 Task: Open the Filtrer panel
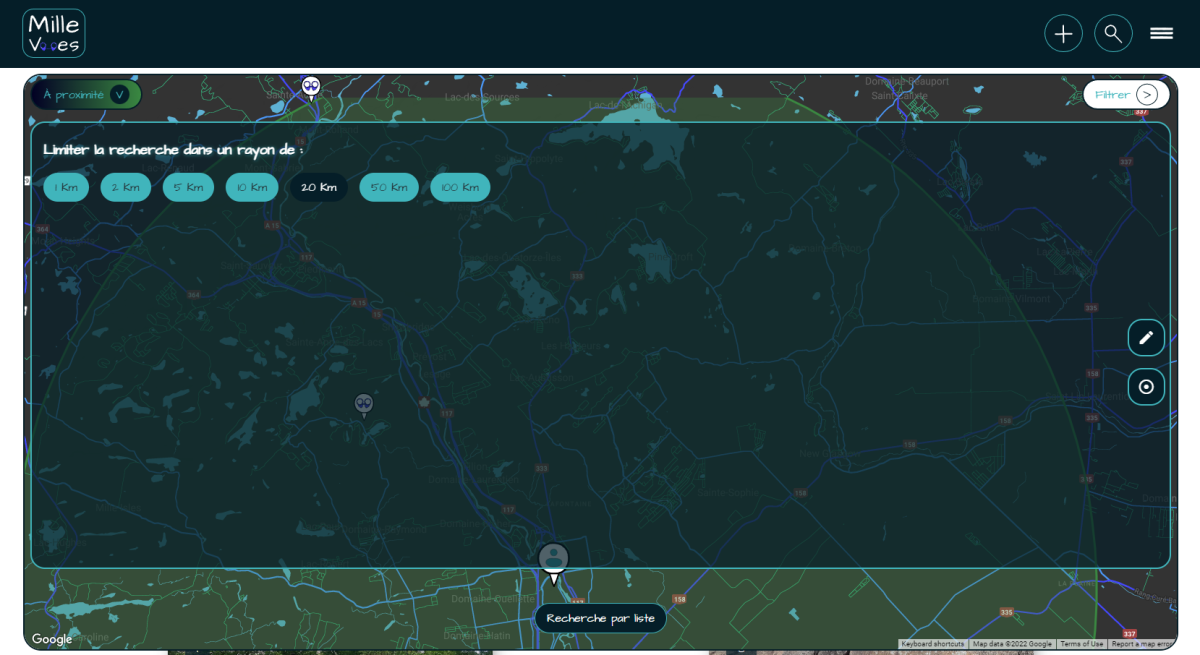(x=1126, y=95)
